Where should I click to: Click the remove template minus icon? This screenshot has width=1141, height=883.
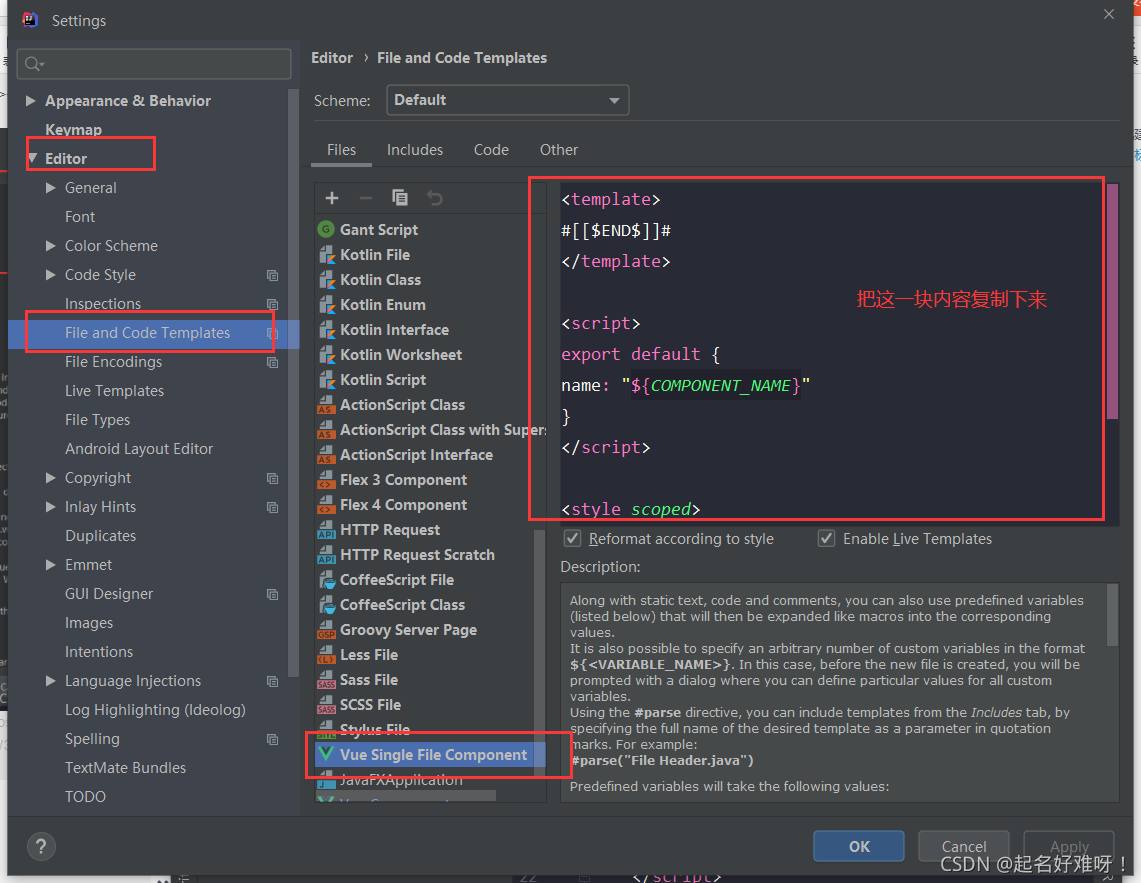366,198
